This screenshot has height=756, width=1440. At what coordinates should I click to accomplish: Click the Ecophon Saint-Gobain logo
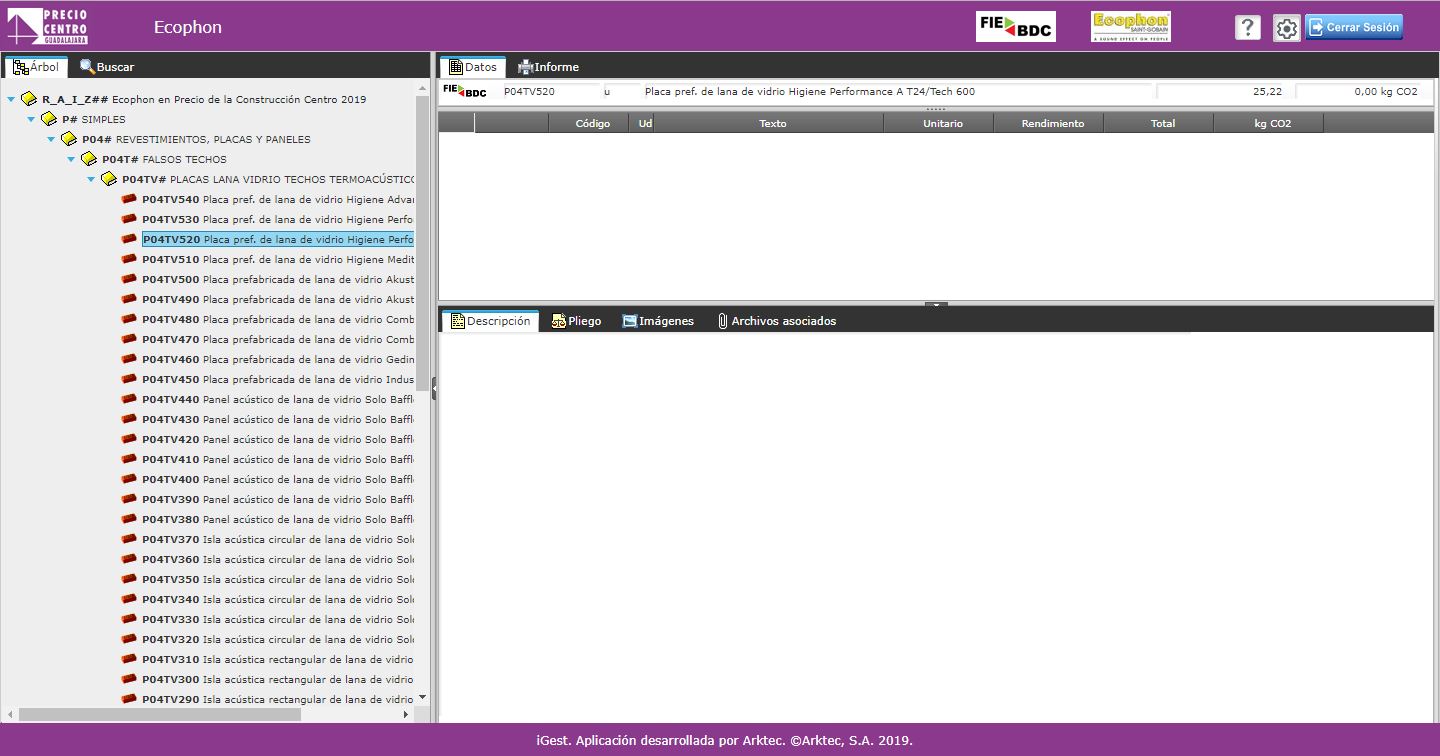coord(1130,27)
